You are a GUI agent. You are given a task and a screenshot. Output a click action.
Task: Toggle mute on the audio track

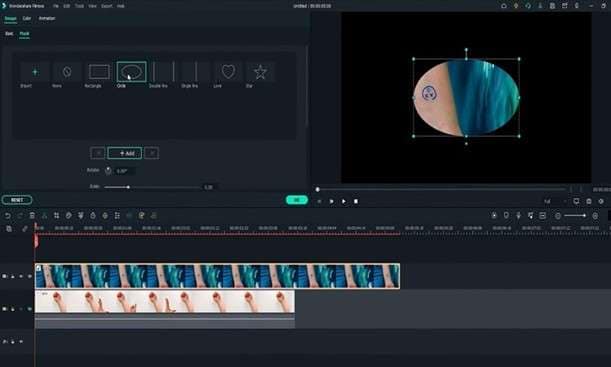21,342
